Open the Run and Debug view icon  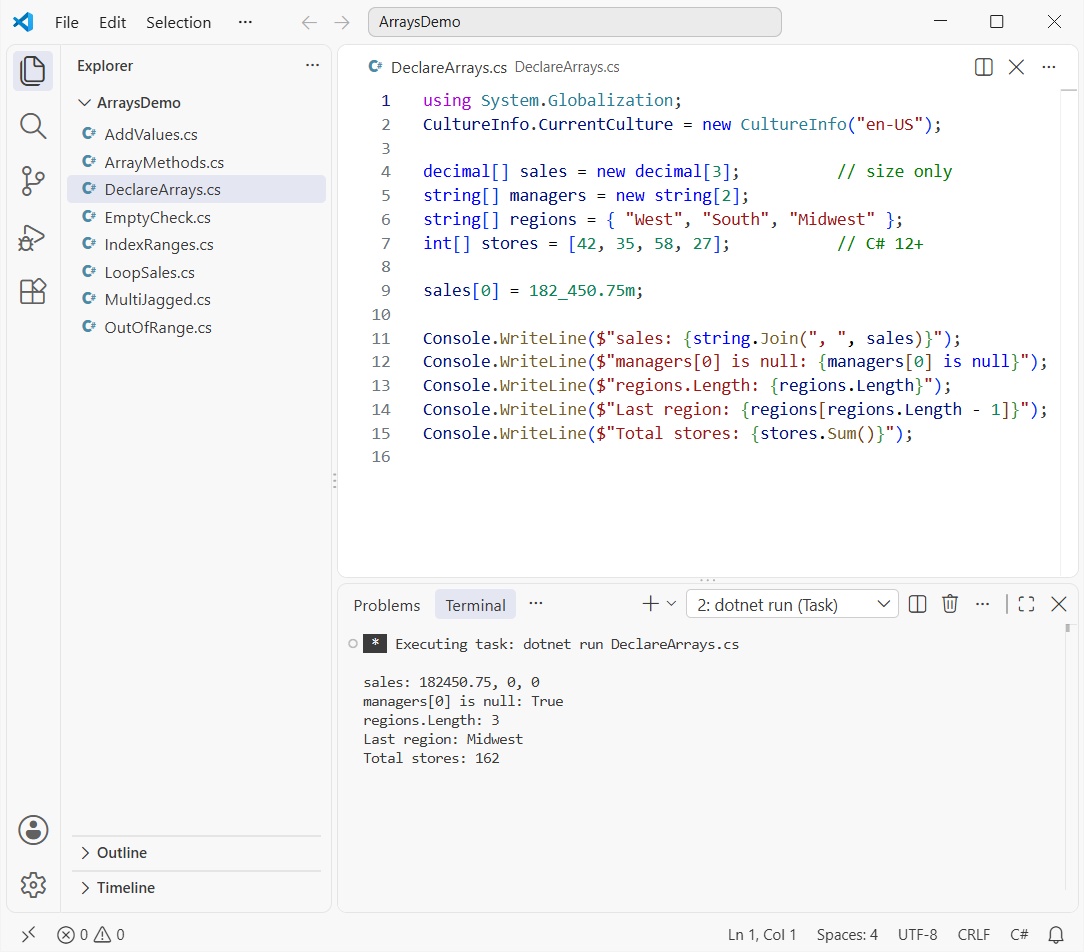[x=32, y=237]
